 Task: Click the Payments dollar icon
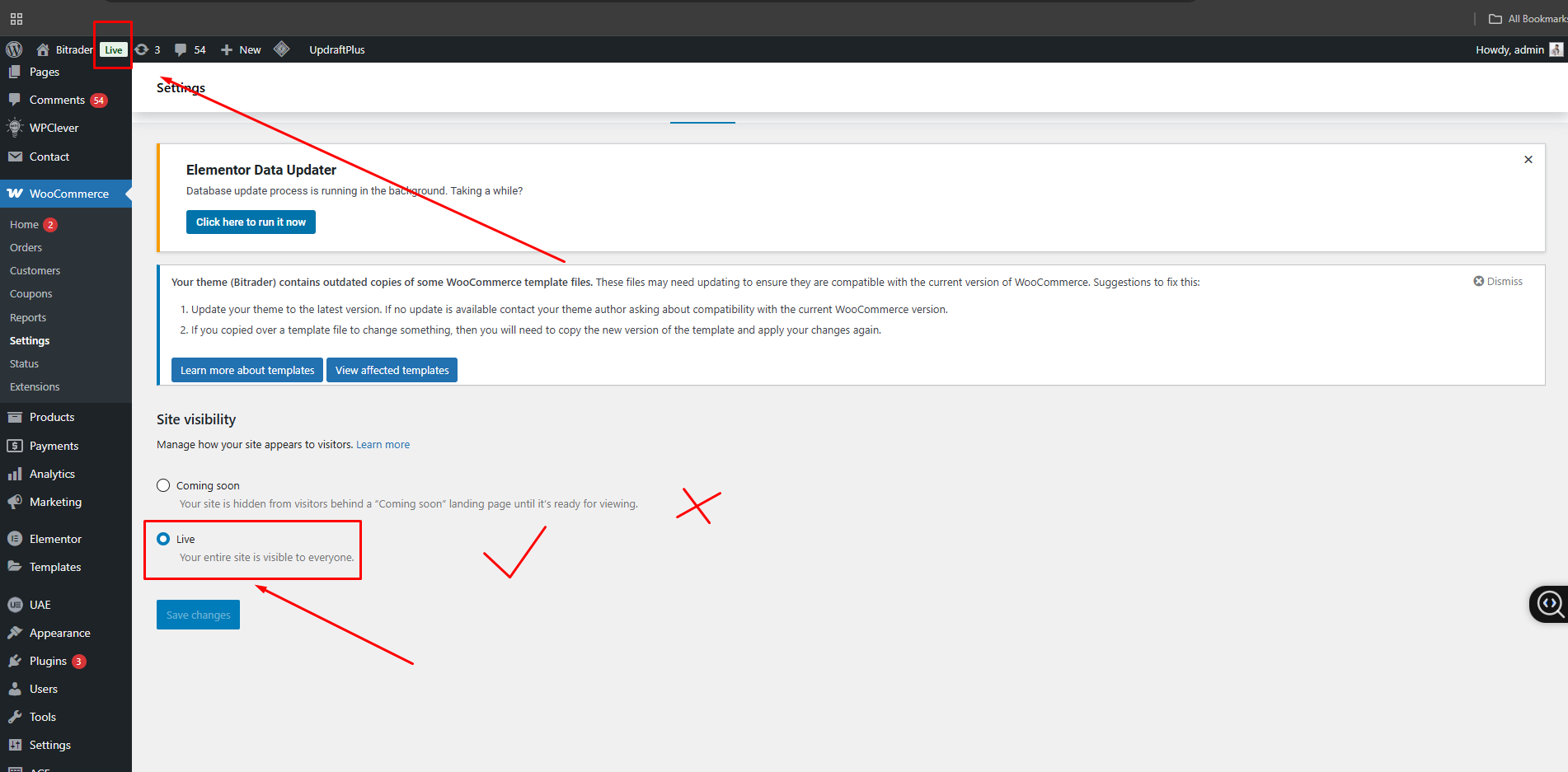pos(14,446)
